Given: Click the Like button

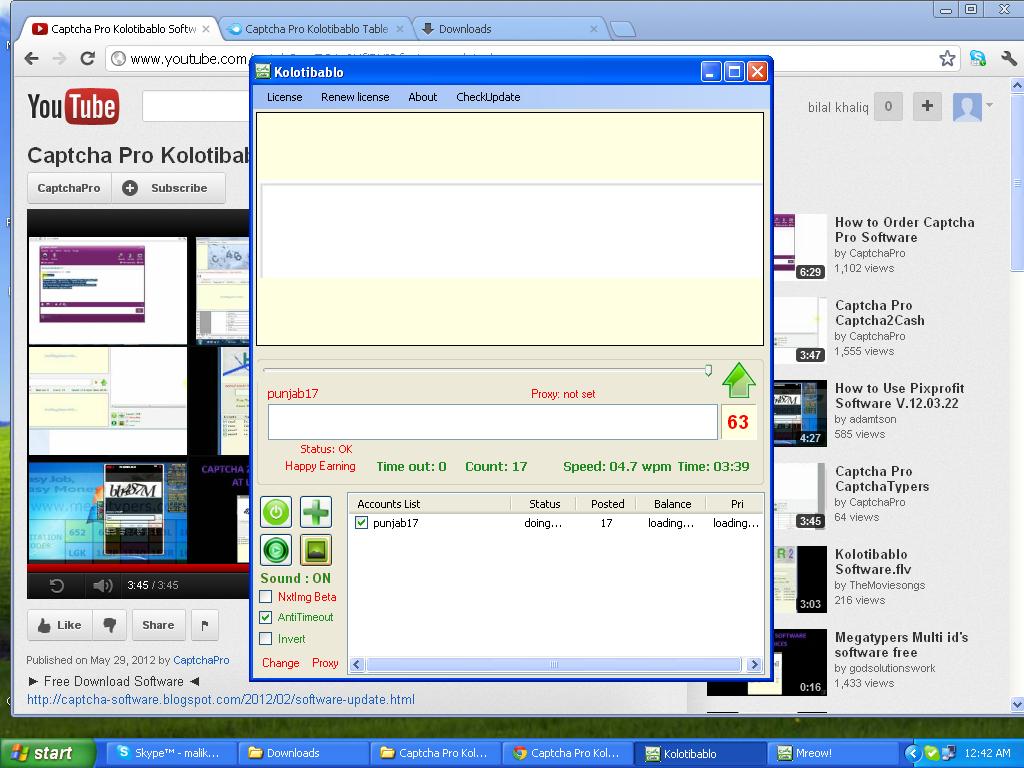Looking at the screenshot, I should (x=60, y=625).
